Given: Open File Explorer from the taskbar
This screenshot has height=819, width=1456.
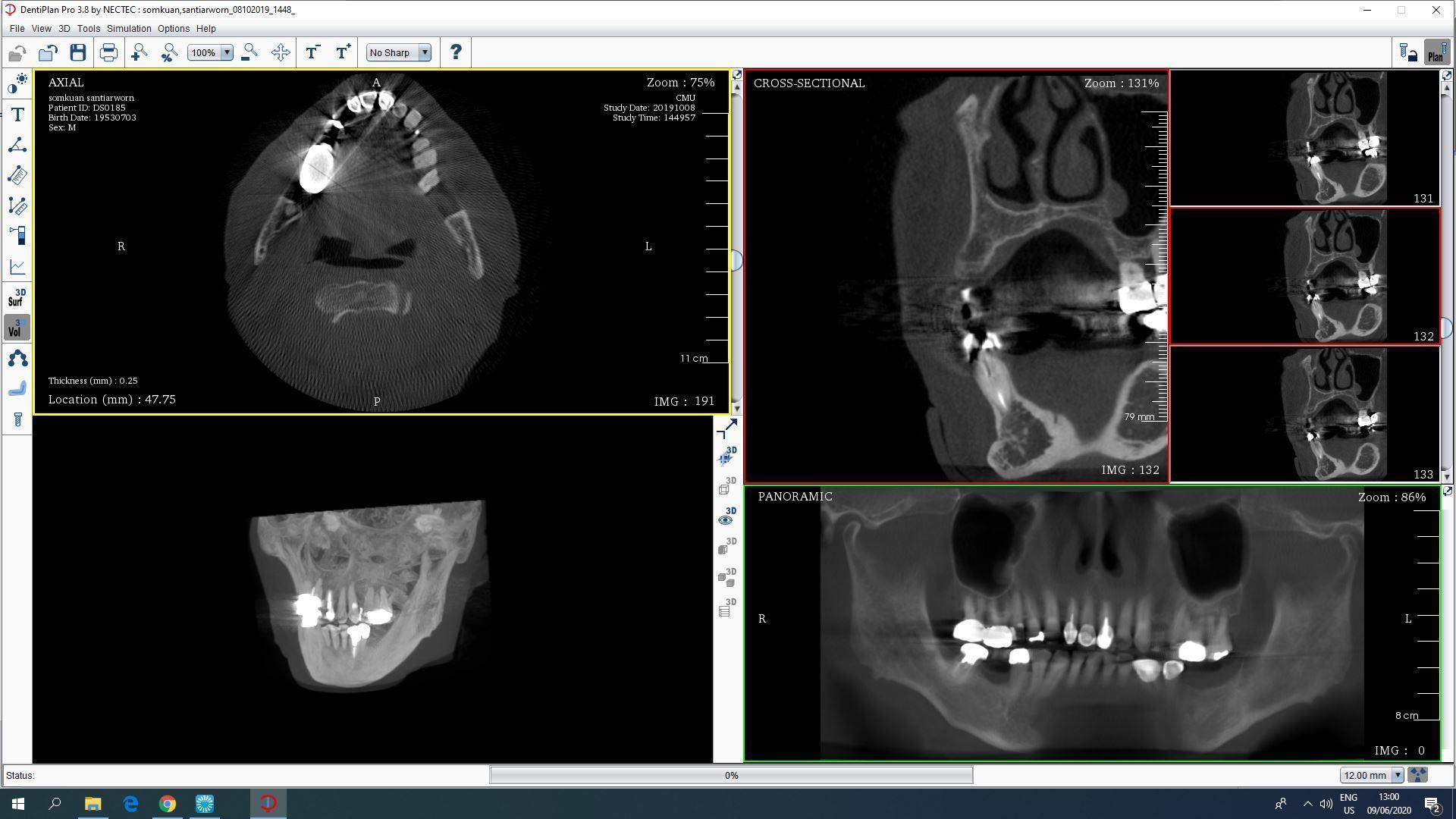Looking at the screenshot, I should click(93, 804).
